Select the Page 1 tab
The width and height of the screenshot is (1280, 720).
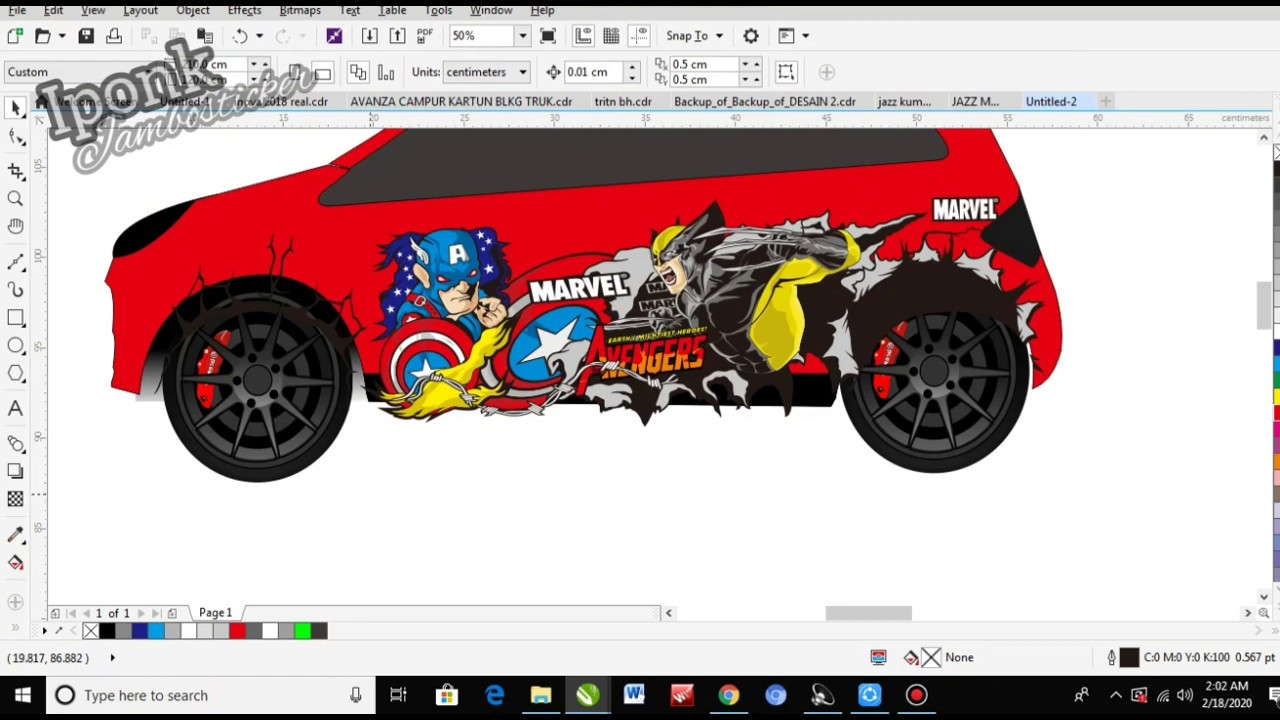pyautogui.click(x=215, y=612)
